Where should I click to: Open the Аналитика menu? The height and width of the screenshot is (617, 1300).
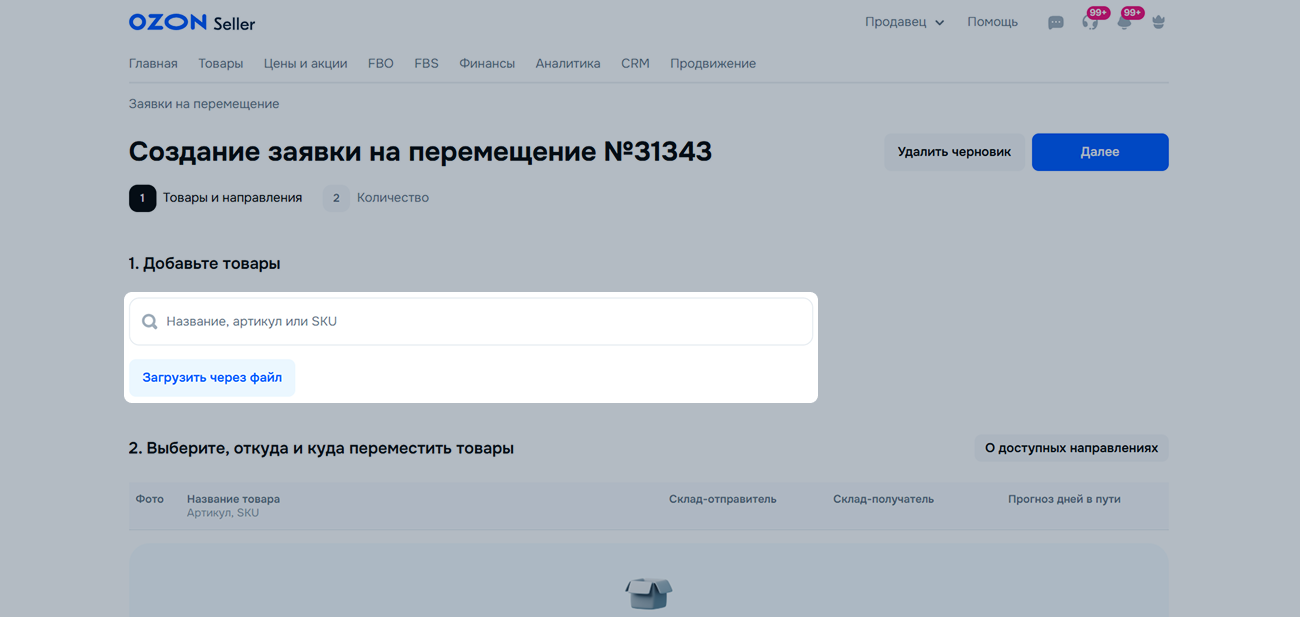[567, 63]
